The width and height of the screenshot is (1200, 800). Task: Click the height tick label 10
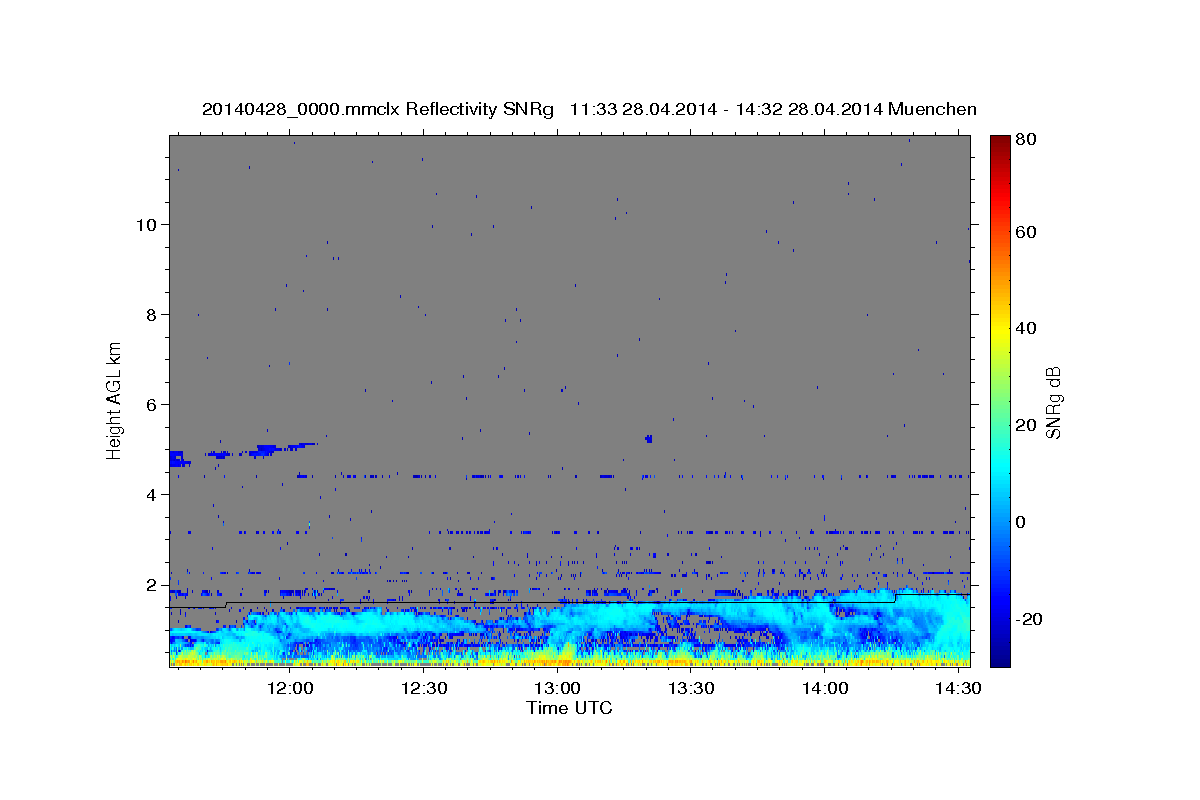[146, 224]
